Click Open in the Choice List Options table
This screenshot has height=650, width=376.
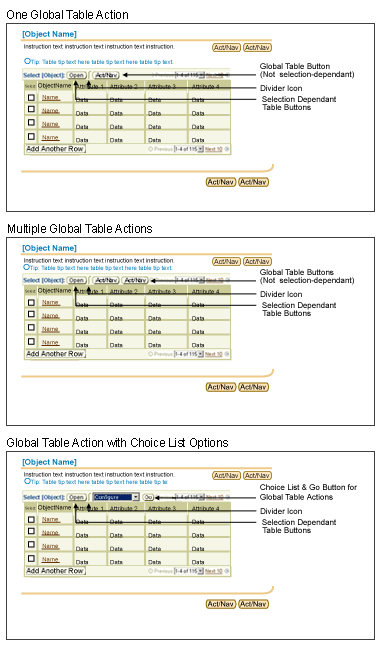tap(76, 497)
